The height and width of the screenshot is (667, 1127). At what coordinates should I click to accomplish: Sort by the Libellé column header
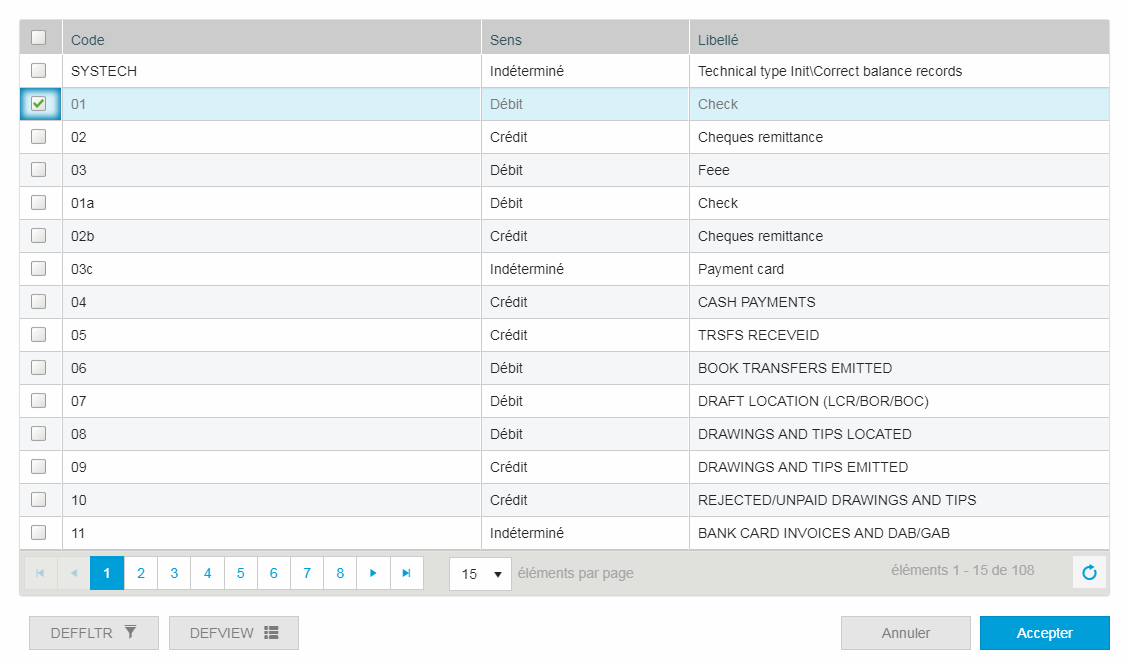coord(718,40)
